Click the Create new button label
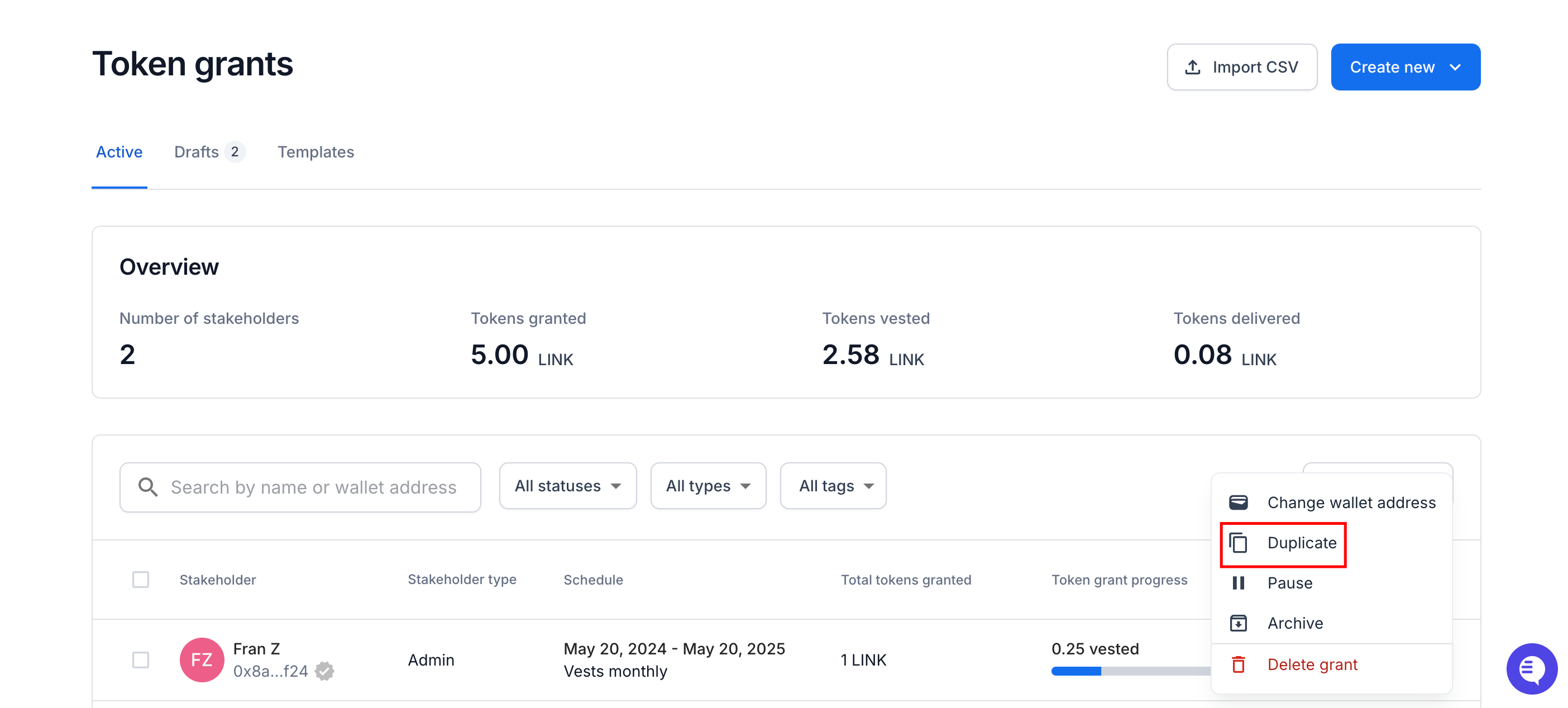Image resolution: width=1568 pixels, height=708 pixels. 1392,67
